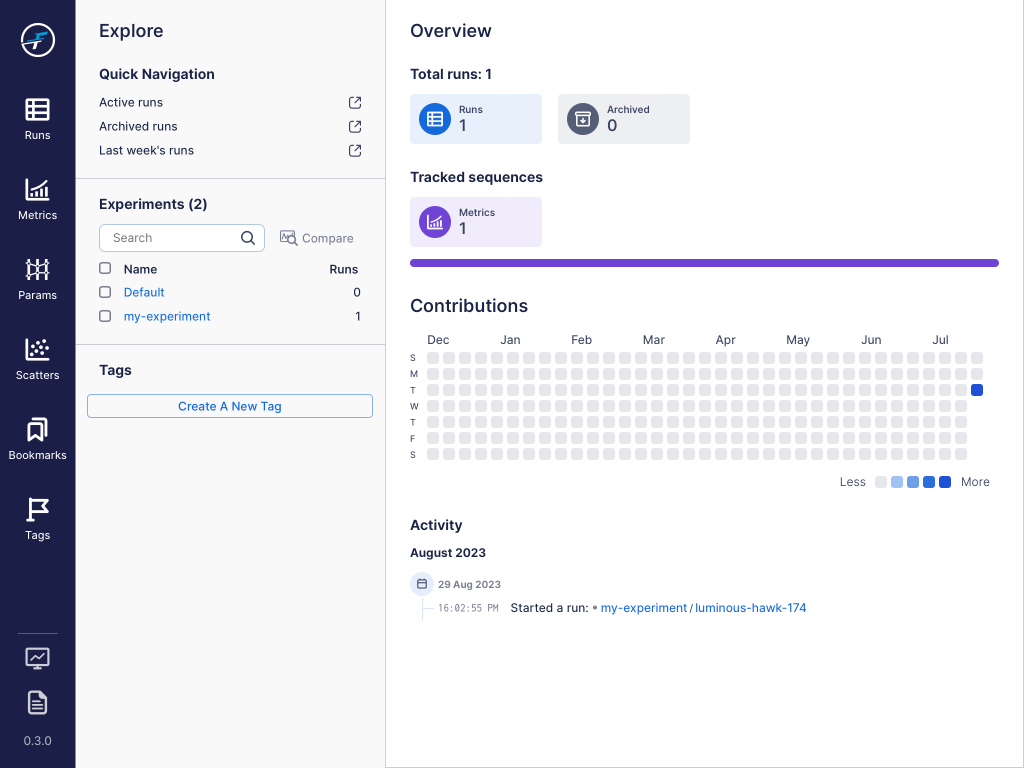
Task: Check the checkbox next to Default experiment
Action: (x=105, y=292)
